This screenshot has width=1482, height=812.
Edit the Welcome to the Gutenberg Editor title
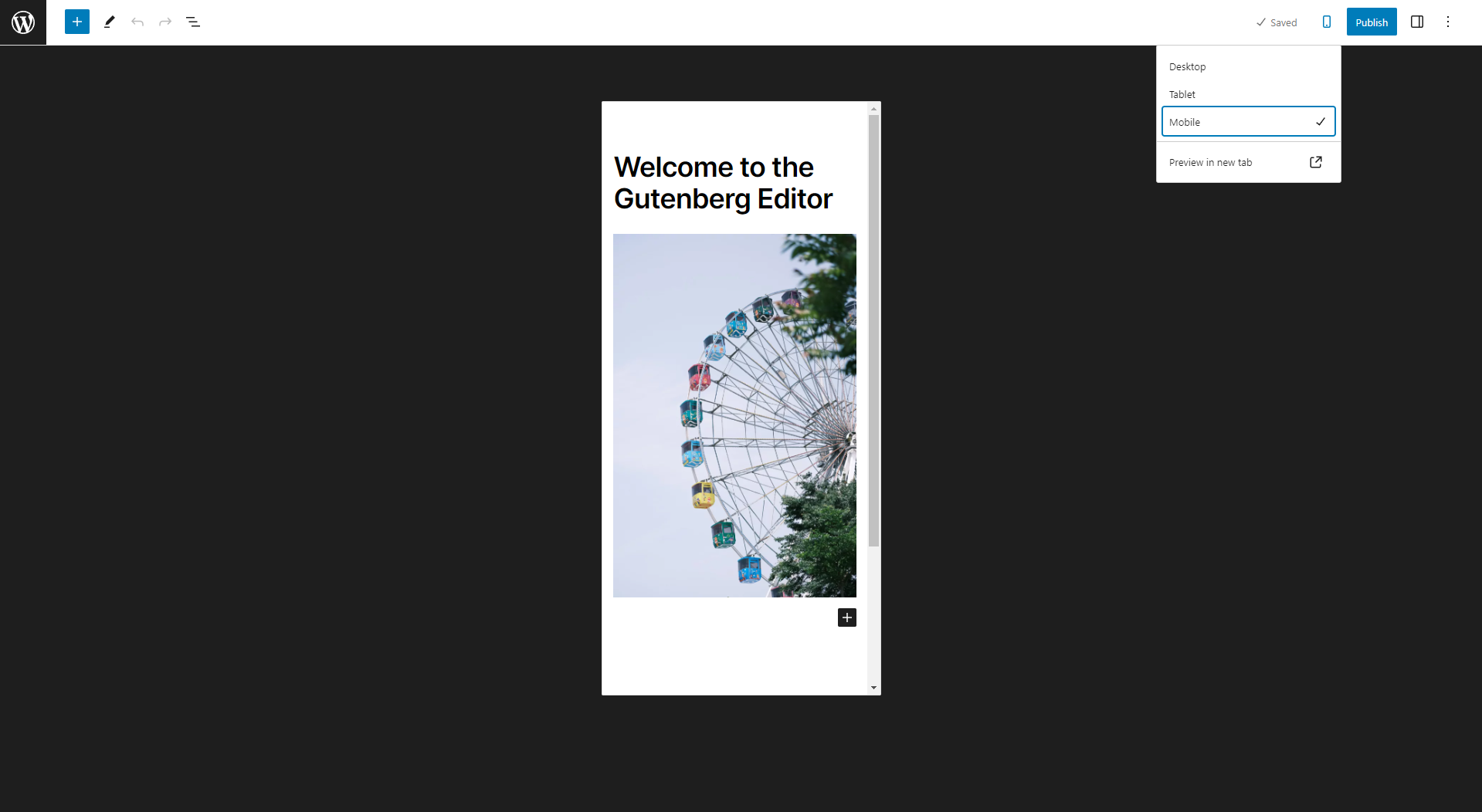pyautogui.click(x=724, y=183)
